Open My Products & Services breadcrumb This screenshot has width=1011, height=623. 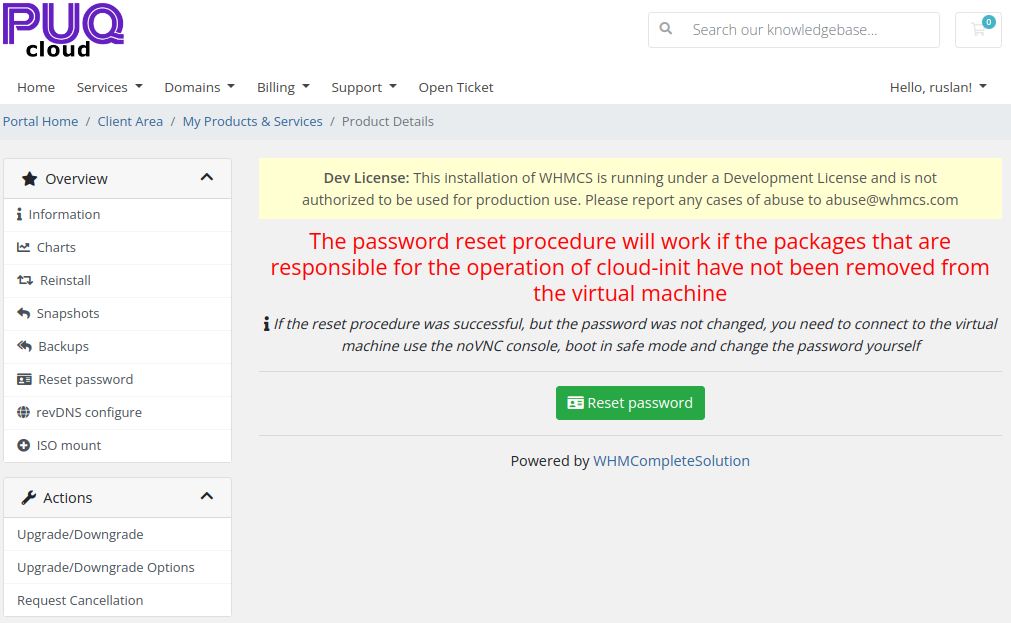252,121
